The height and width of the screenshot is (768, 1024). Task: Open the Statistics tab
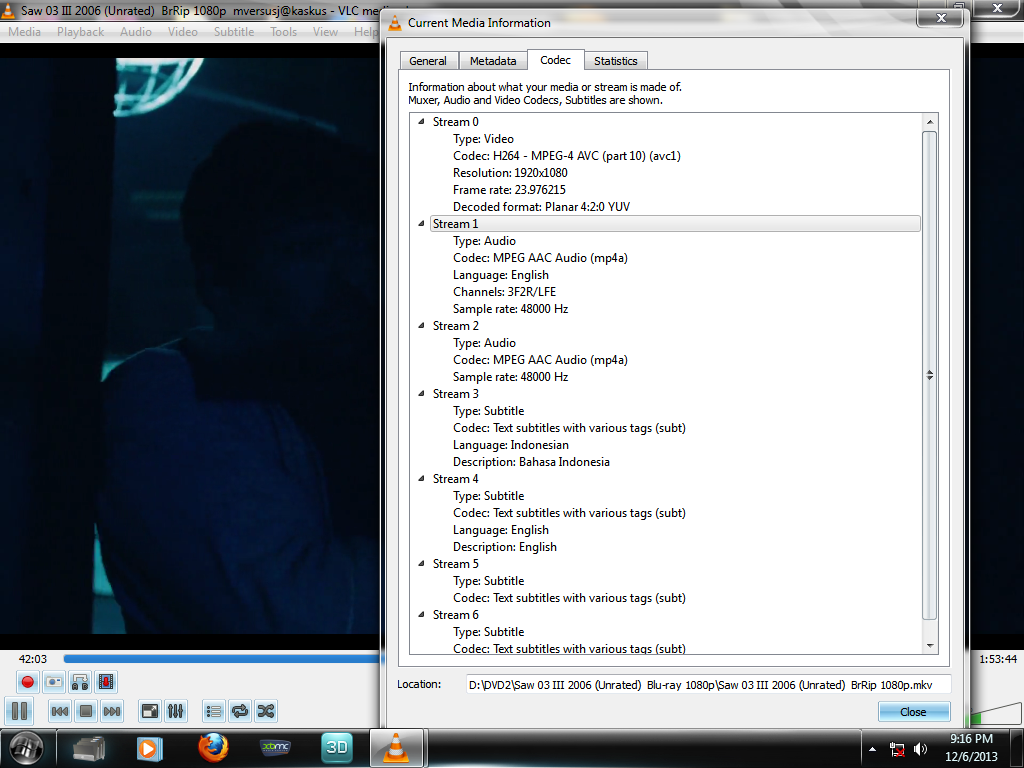tap(616, 61)
